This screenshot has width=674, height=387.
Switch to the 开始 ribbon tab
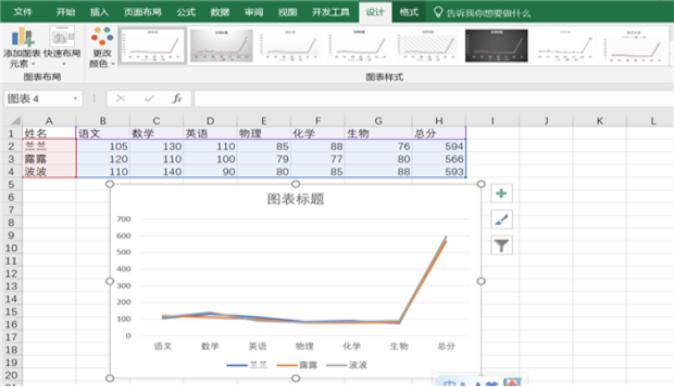pyautogui.click(x=65, y=12)
